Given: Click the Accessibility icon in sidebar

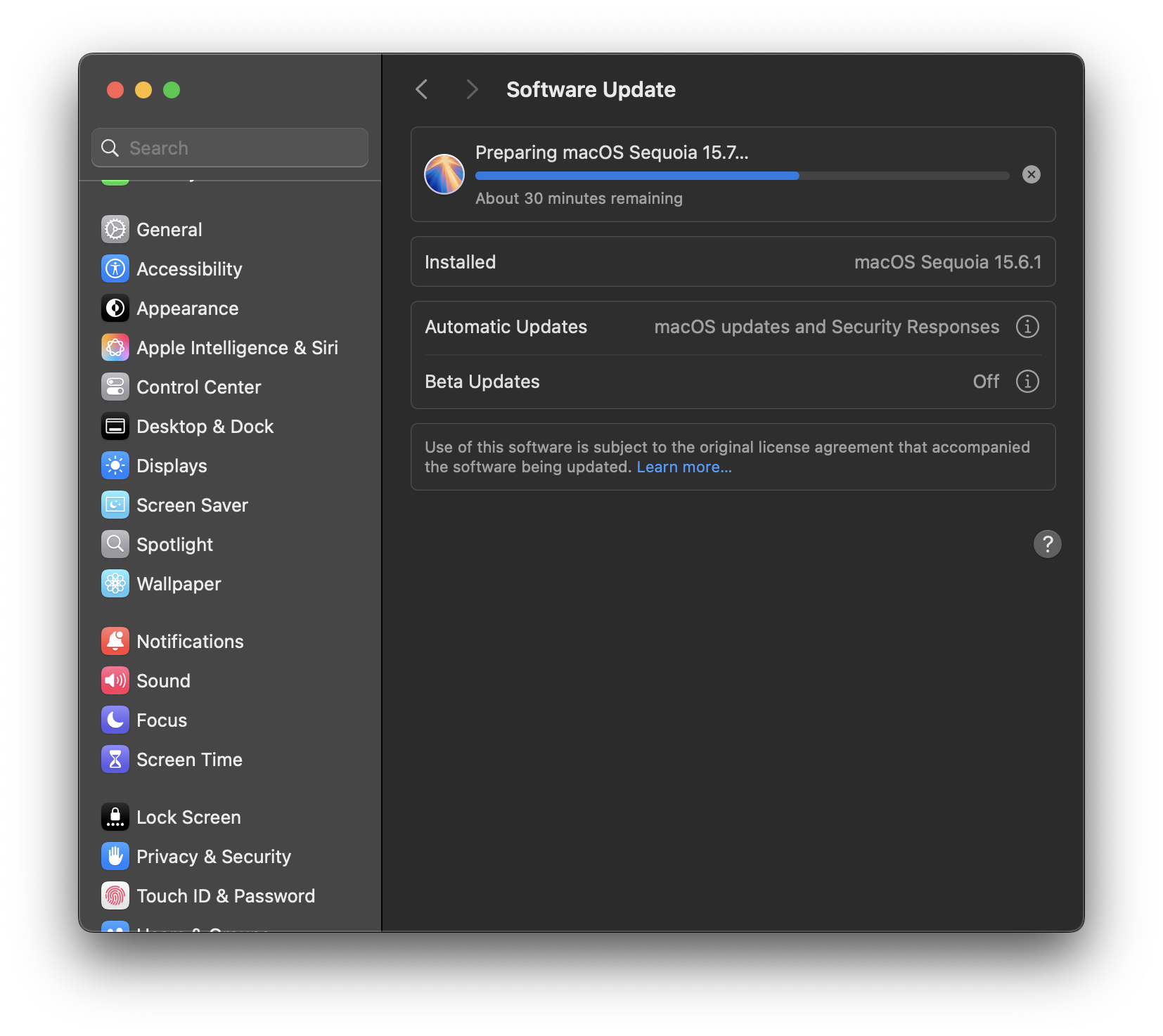Looking at the screenshot, I should coord(115,269).
